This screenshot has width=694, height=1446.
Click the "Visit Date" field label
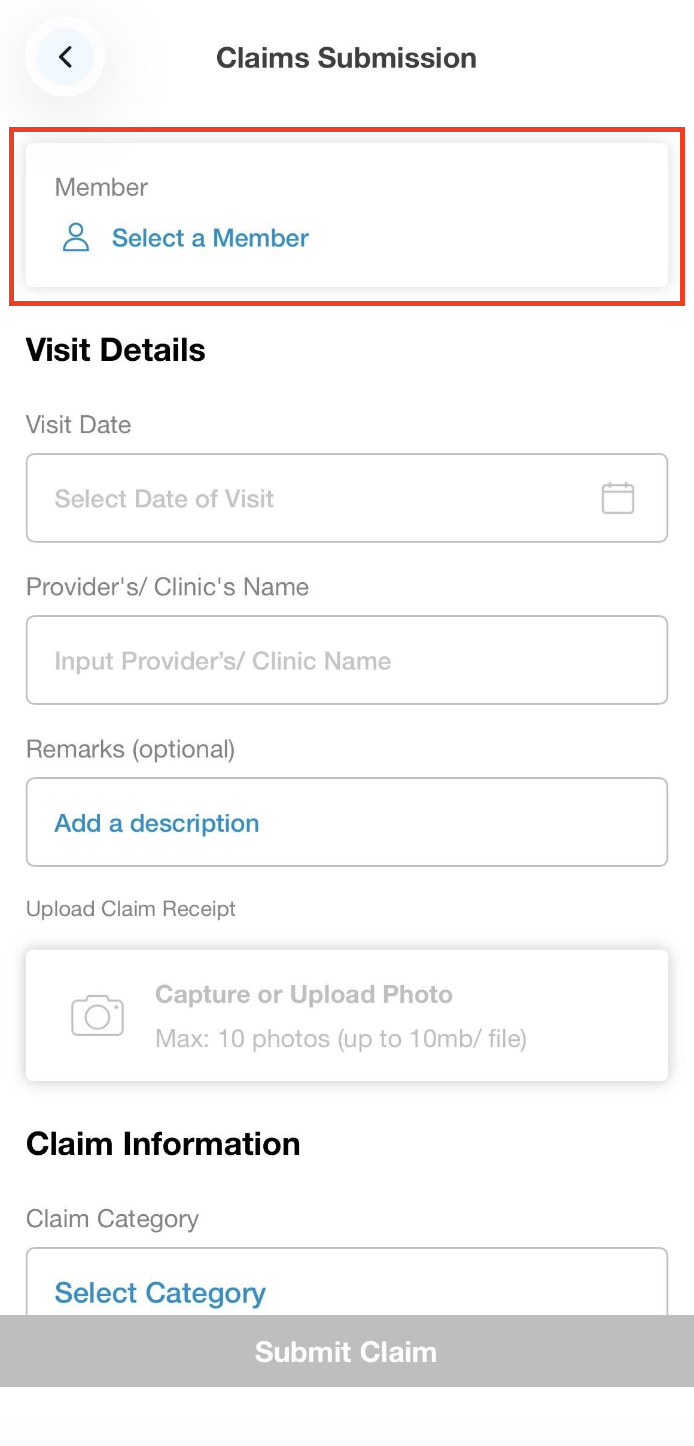pyautogui.click(x=78, y=425)
